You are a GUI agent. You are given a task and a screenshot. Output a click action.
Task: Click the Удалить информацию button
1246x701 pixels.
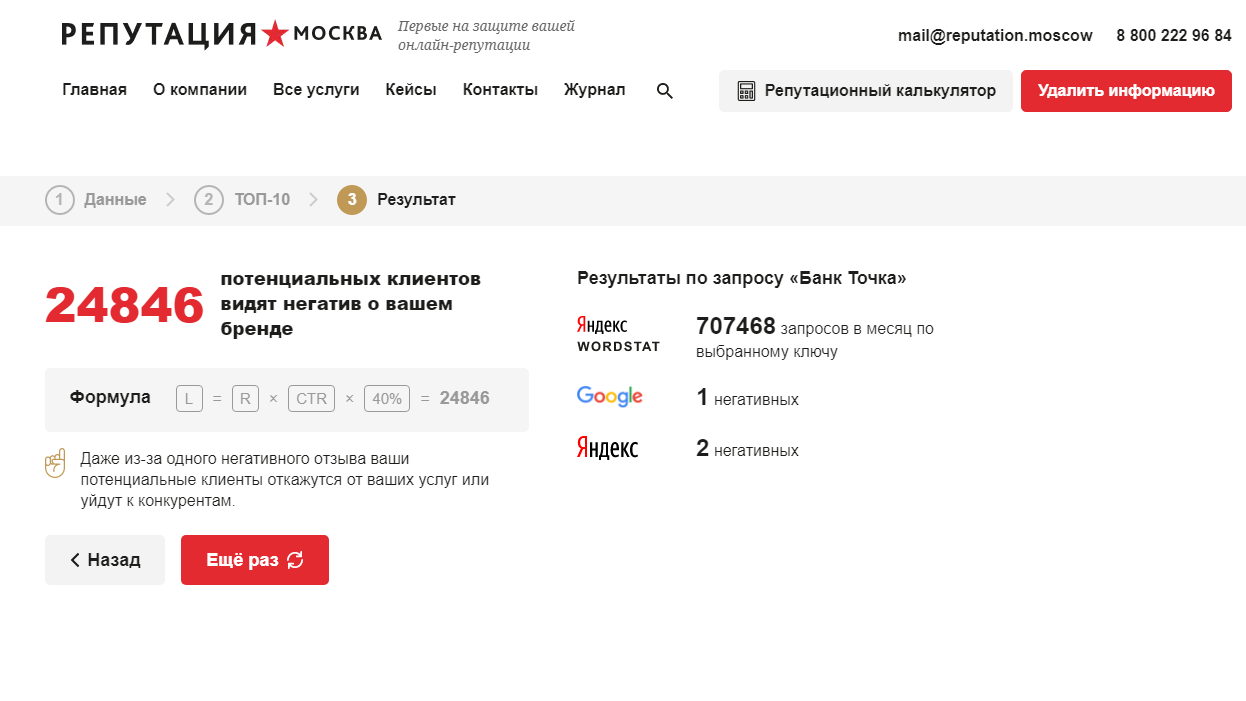click(1126, 91)
